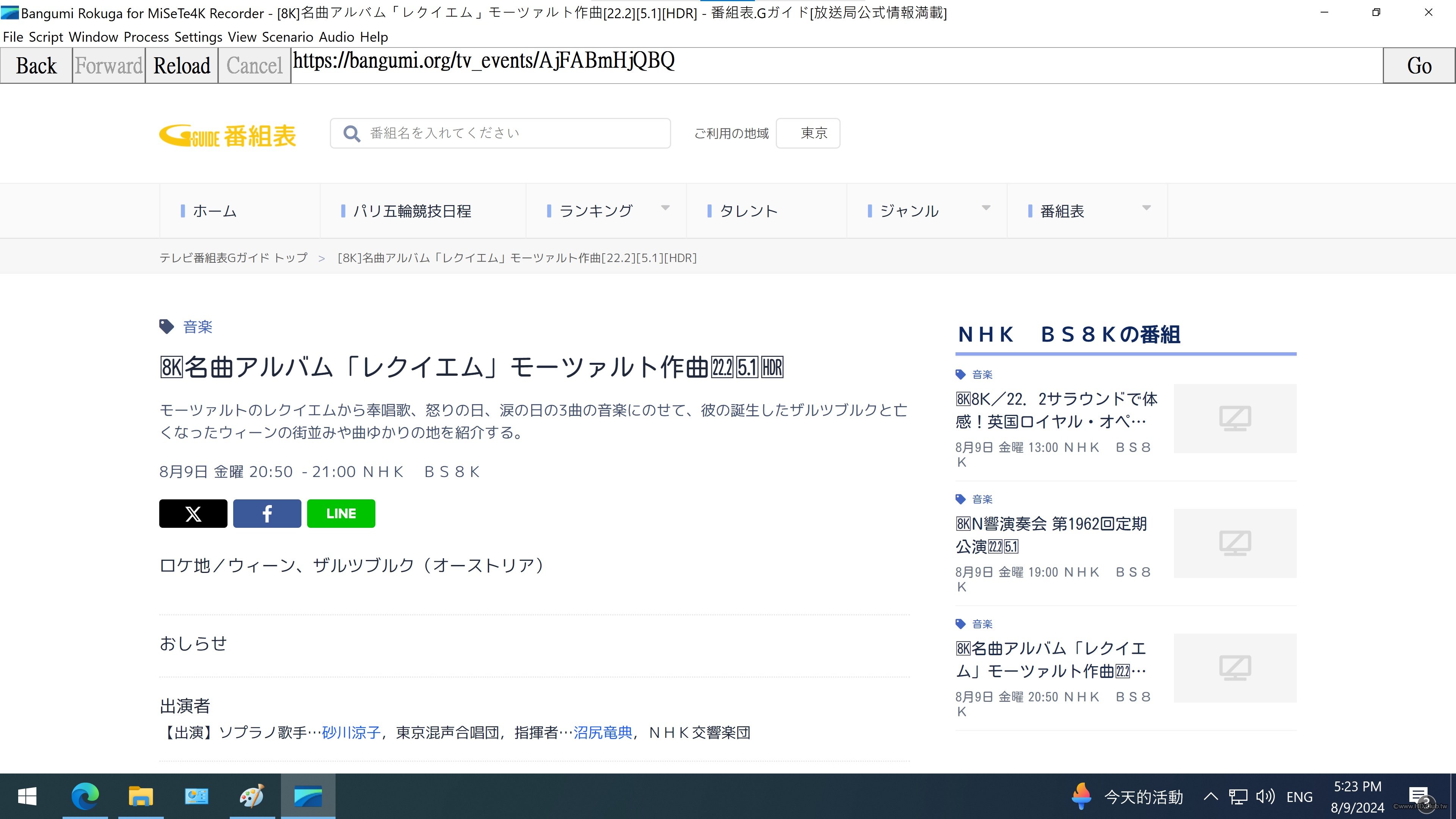Image resolution: width=1456 pixels, height=819 pixels.
Task: Open the performer link 沼尻竜典
Action: point(602,733)
